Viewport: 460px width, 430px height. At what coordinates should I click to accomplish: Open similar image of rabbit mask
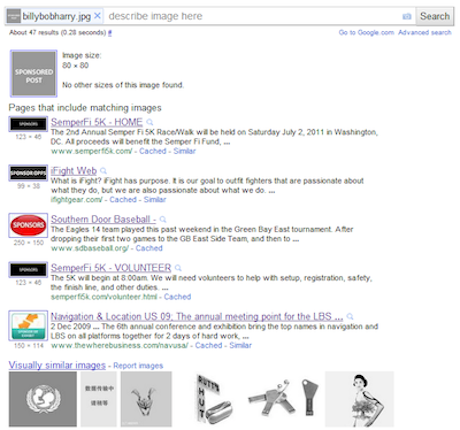[146, 399]
